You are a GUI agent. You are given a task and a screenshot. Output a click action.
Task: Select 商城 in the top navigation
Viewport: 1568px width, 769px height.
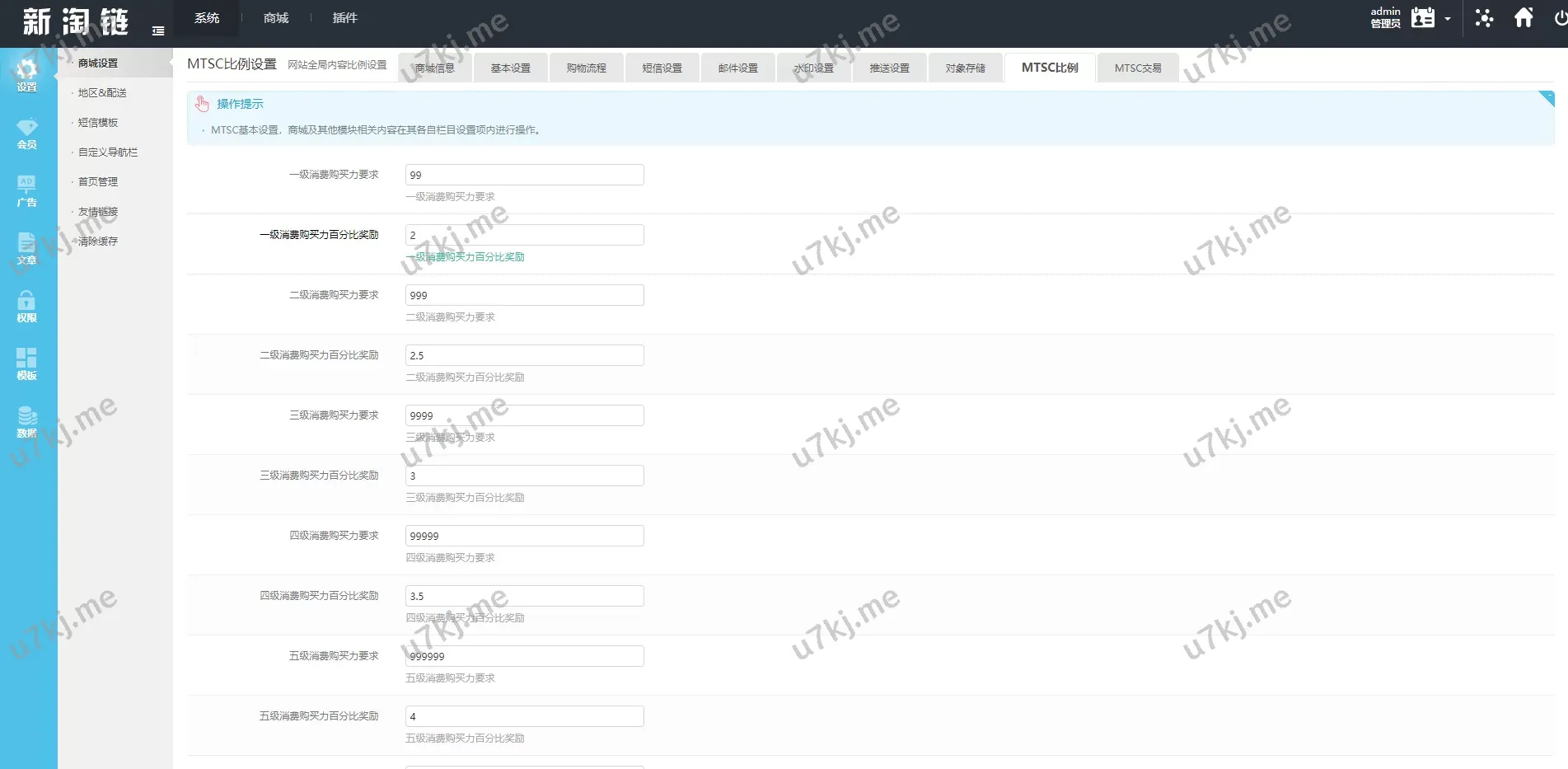click(276, 18)
